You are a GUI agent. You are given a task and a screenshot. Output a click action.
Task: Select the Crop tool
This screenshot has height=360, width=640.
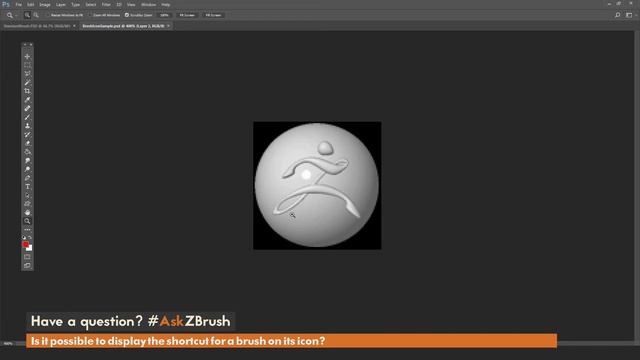coord(27,91)
